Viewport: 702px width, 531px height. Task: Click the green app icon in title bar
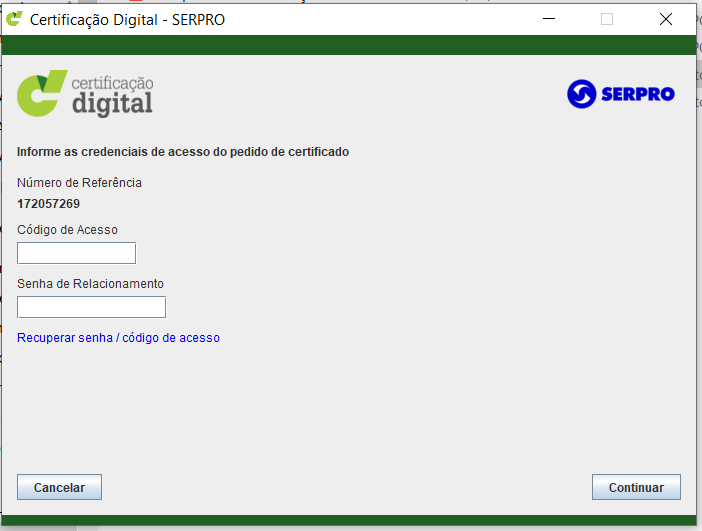[x=14, y=18]
